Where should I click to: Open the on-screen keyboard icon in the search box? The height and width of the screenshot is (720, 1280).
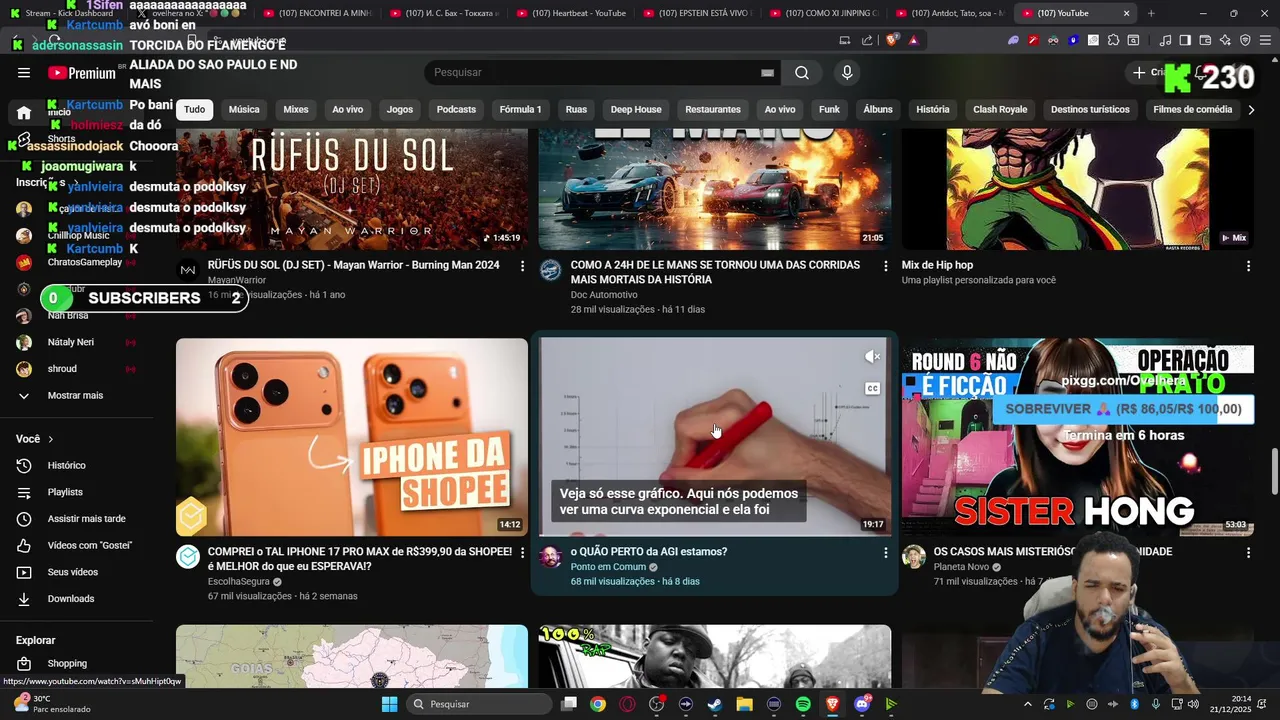coord(767,73)
